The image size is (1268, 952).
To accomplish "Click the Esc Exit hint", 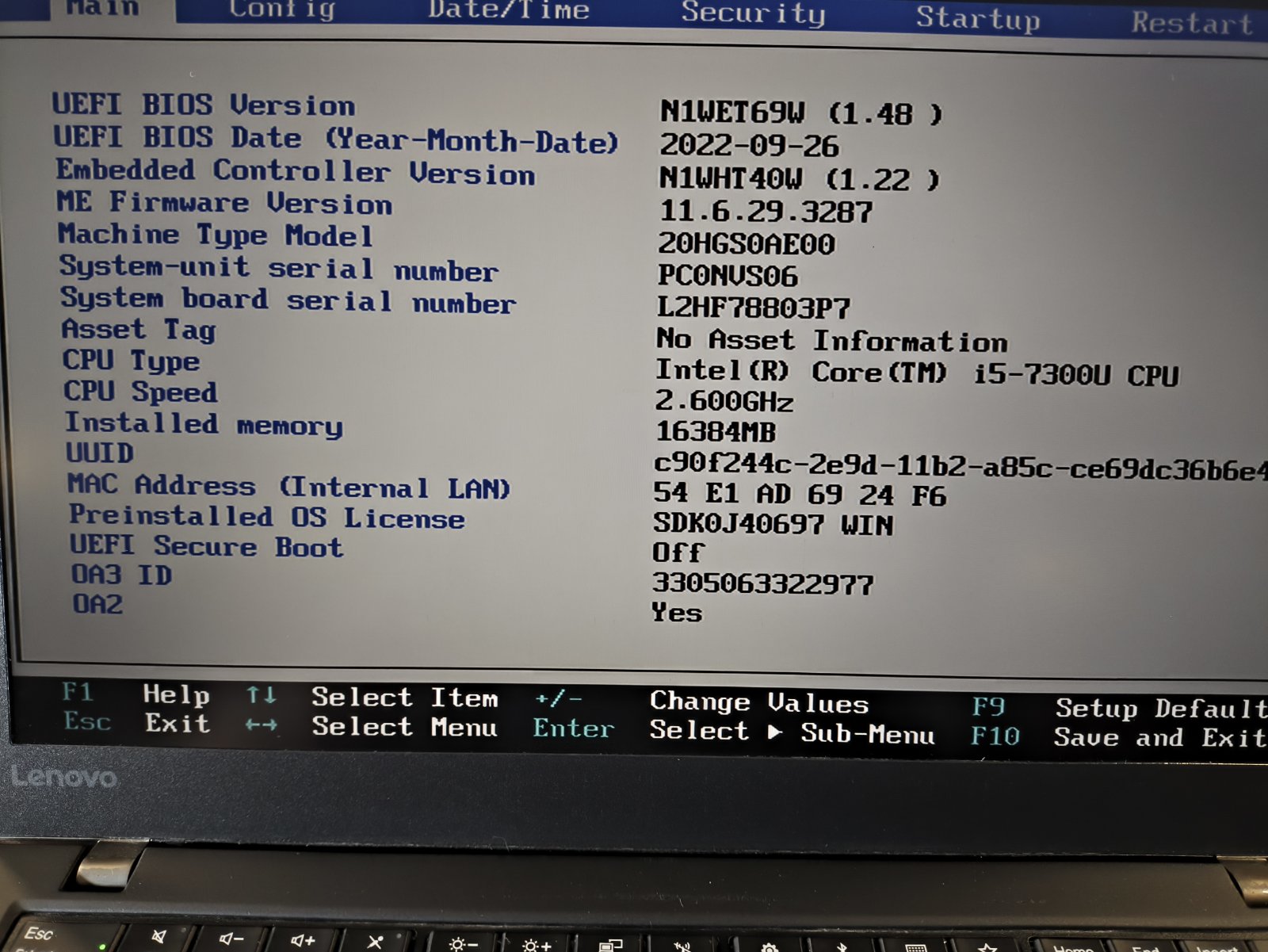I will coord(136,723).
